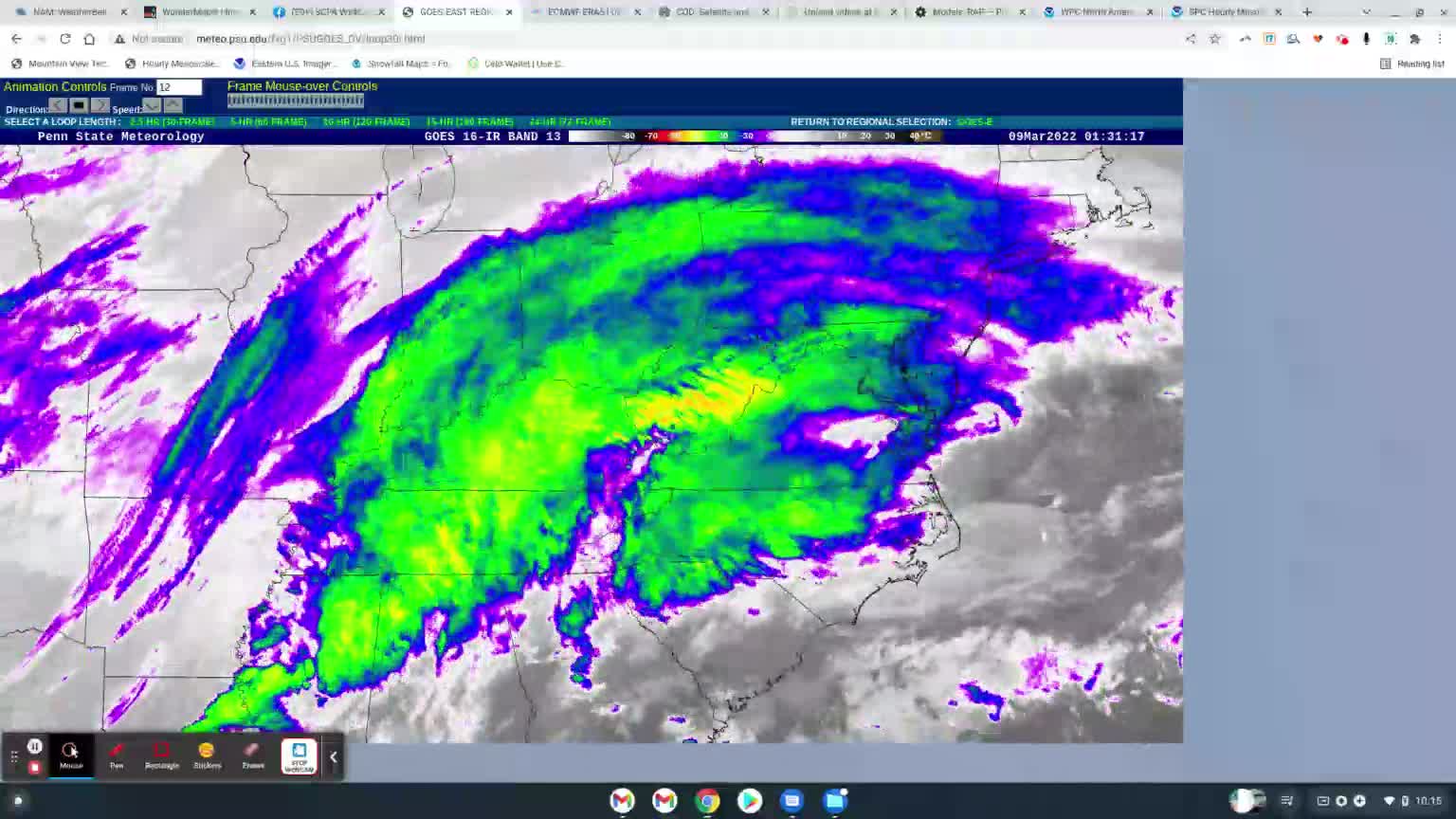Go to the browser home page
Screen dimensions: 1456x819
point(89,39)
